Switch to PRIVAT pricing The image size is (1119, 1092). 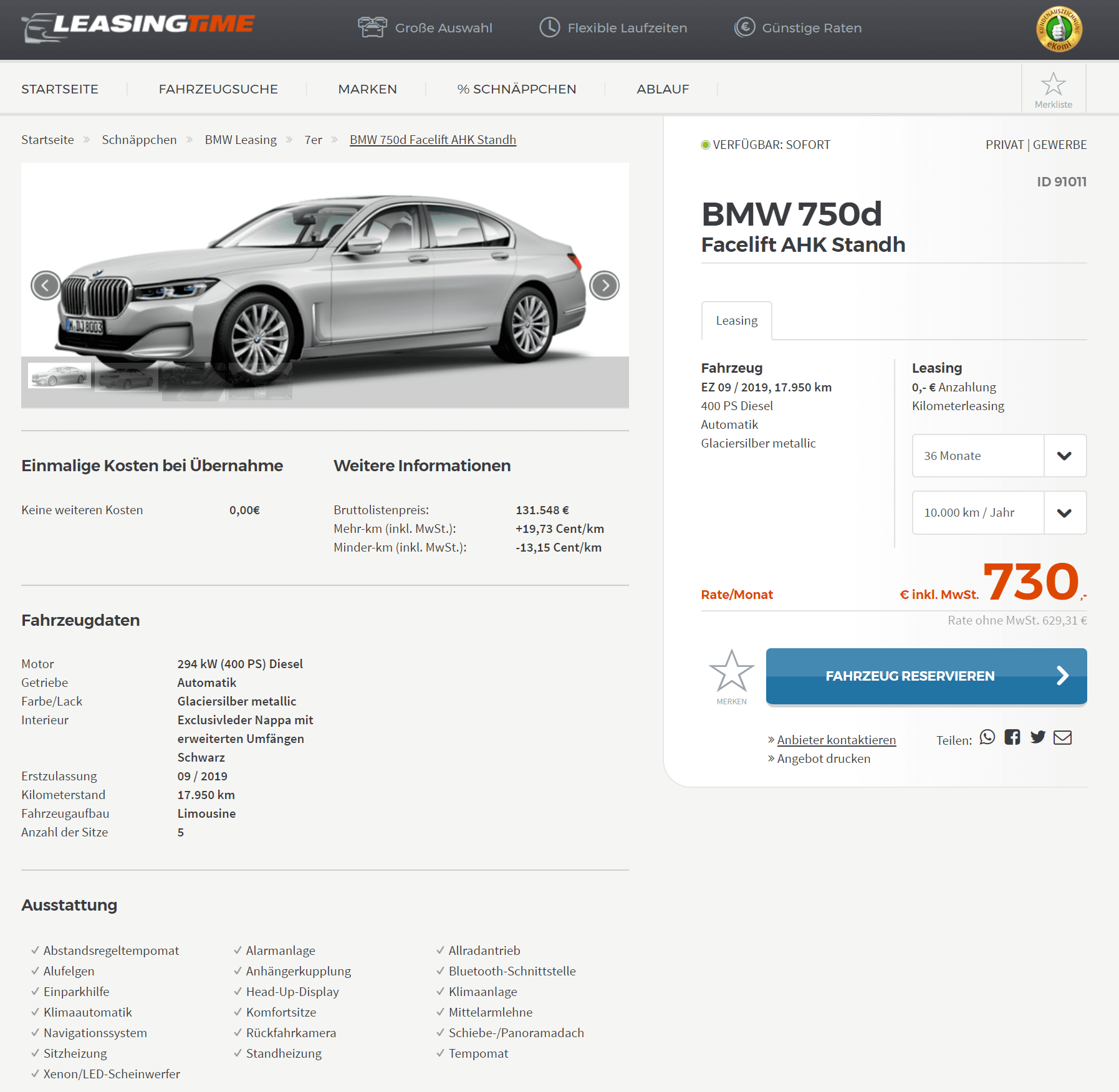pyautogui.click(x=1004, y=145)
